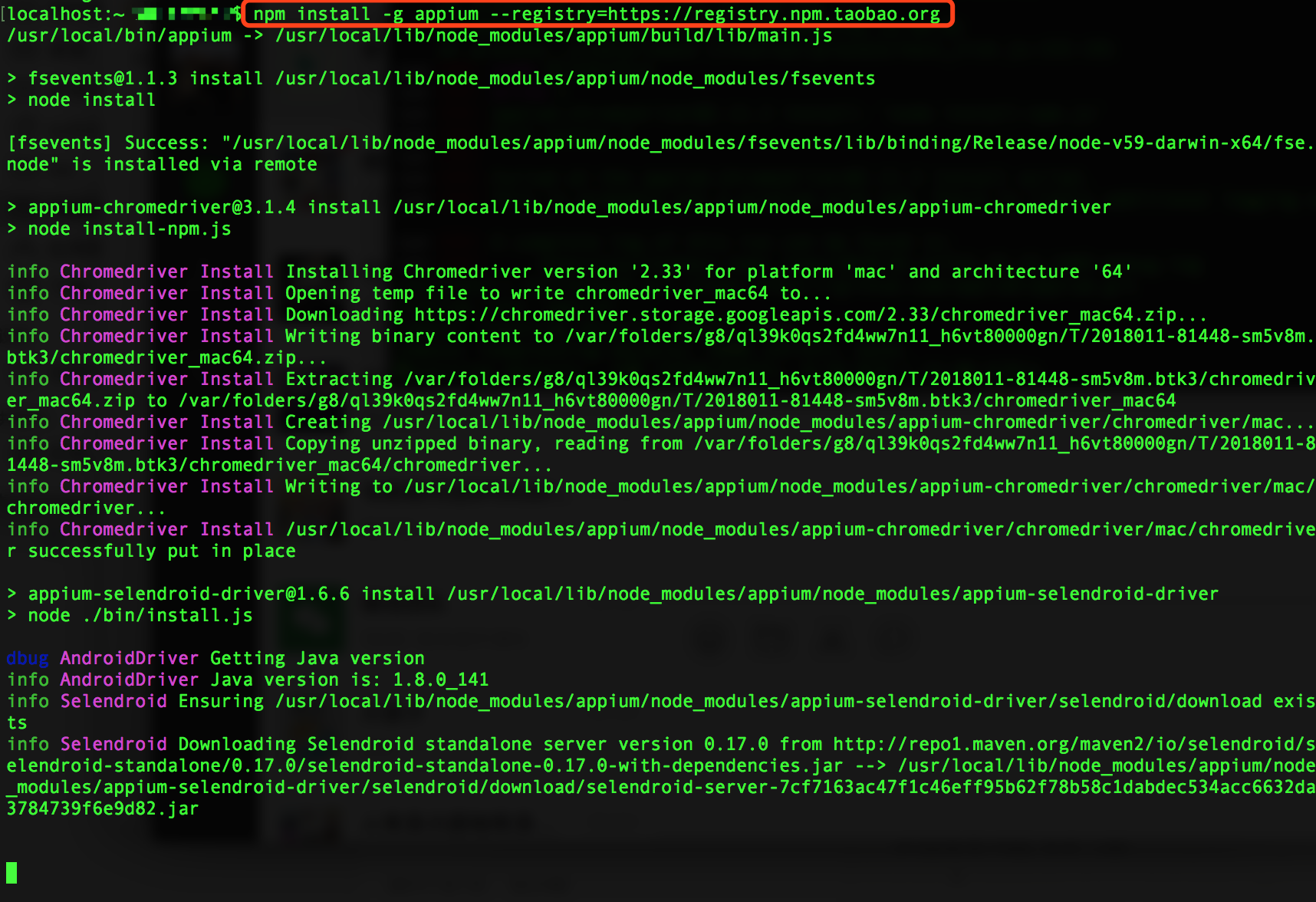This screenshot has width=1316, height=902.
Task: Click the green terminal cursor block
Action: coord(12,872)
